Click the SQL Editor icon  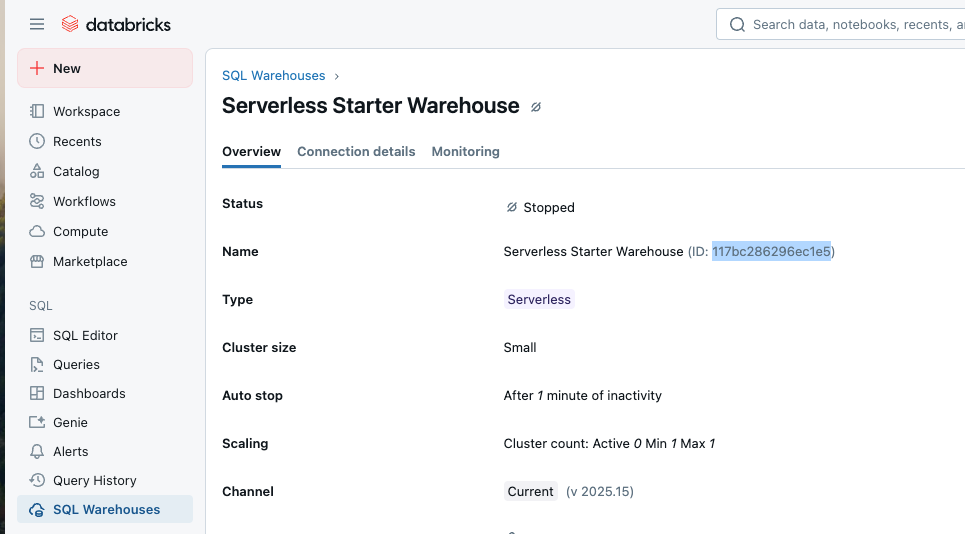[37, 335]
